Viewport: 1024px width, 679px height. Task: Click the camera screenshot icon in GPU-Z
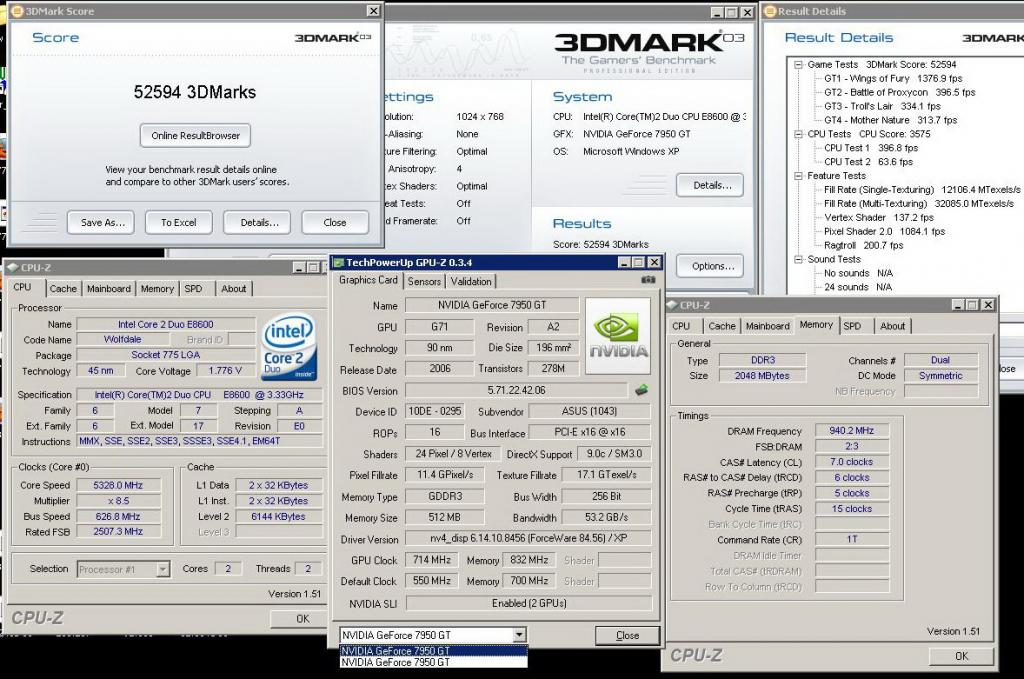coord(648,279)
